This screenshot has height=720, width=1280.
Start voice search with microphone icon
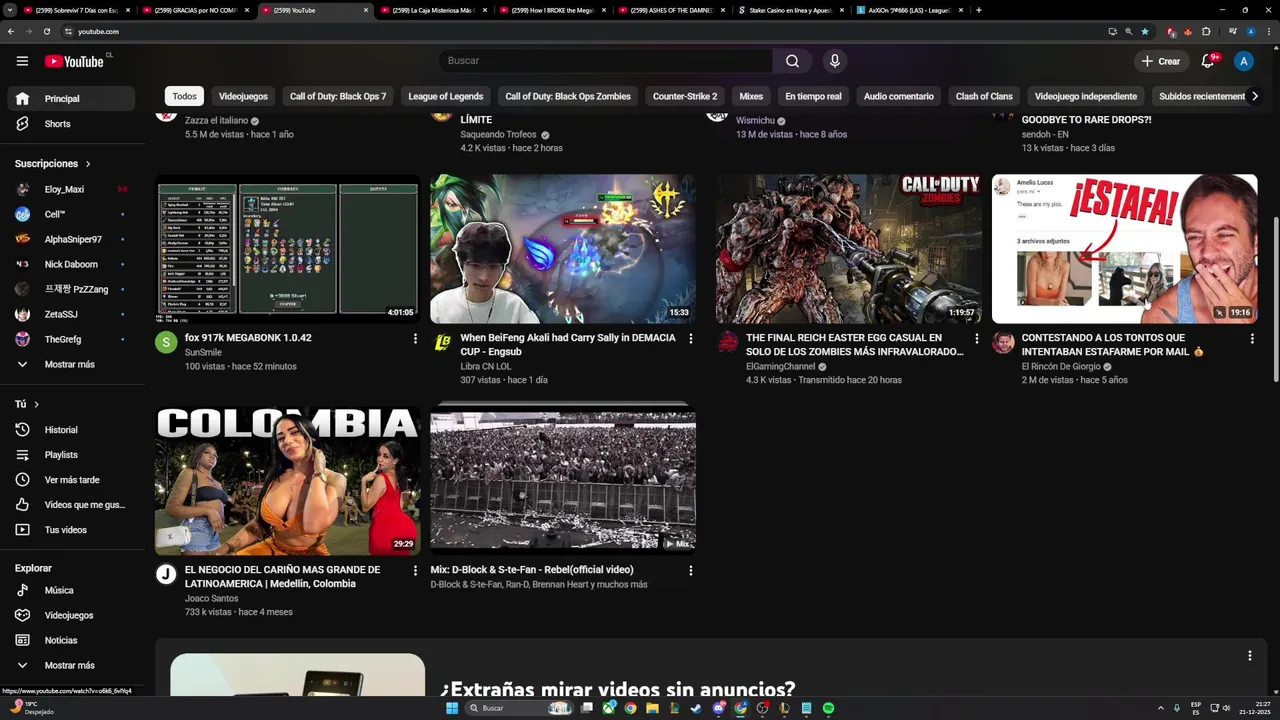tap(835, 61)
